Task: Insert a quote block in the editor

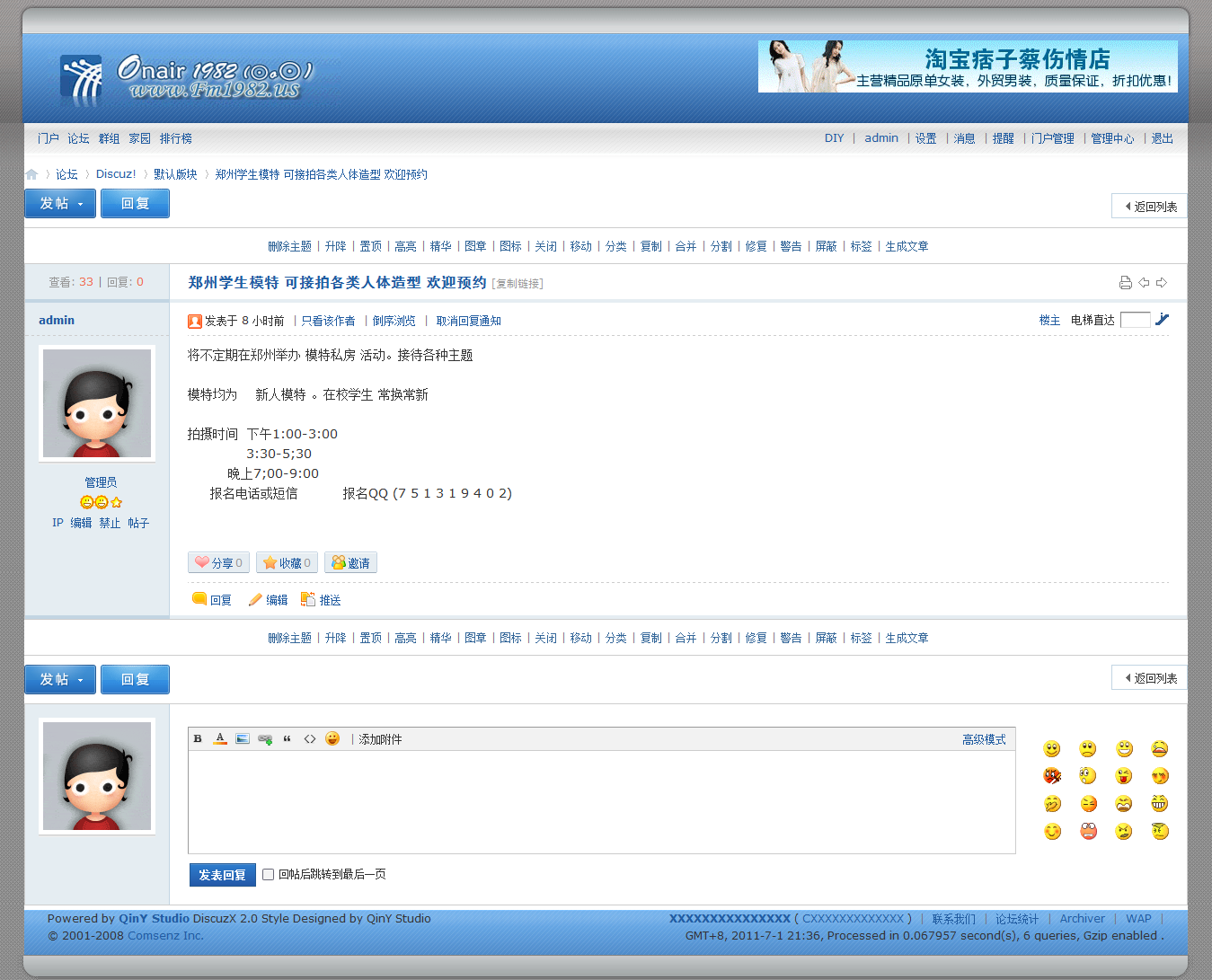Action: tap(288, 739)
